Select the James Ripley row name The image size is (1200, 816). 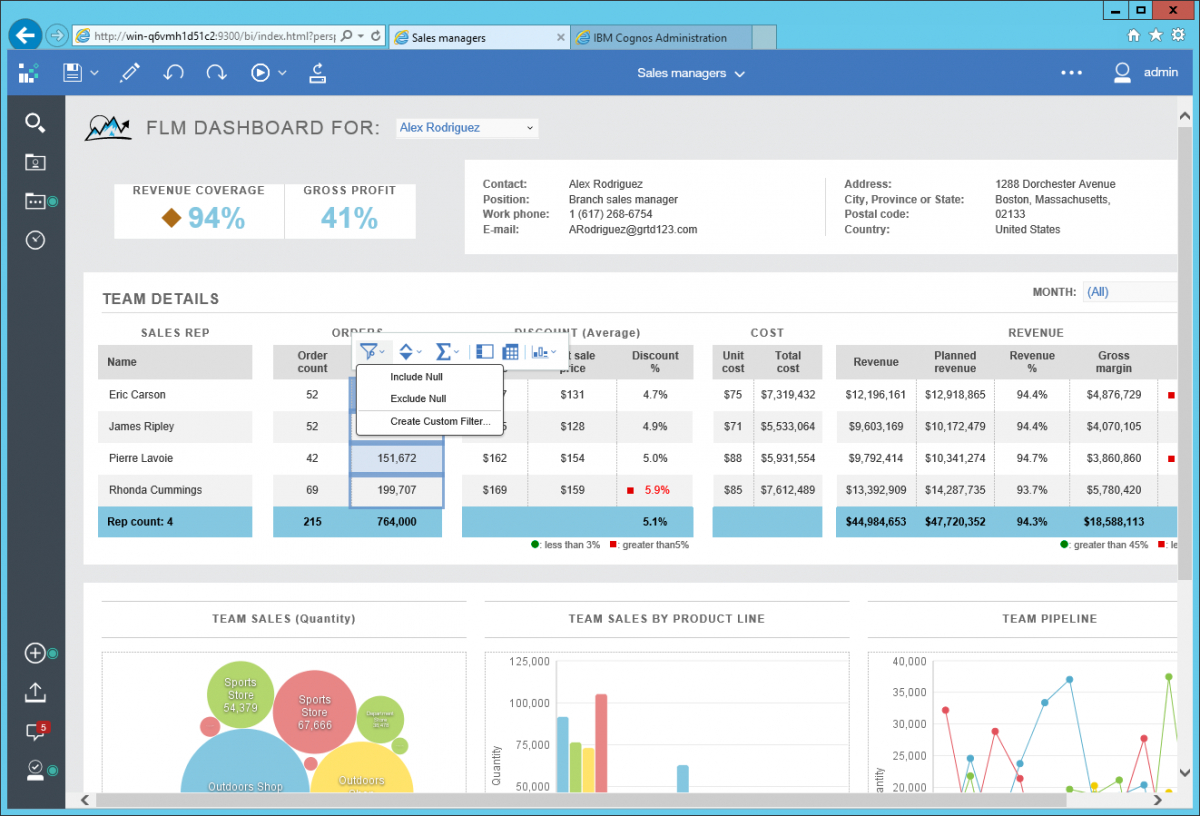pyautogui.click(x=141, y=427)
